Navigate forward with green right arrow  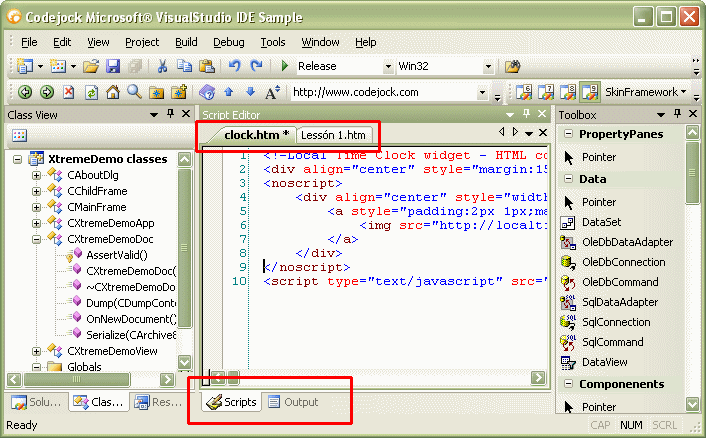[47, 92]
